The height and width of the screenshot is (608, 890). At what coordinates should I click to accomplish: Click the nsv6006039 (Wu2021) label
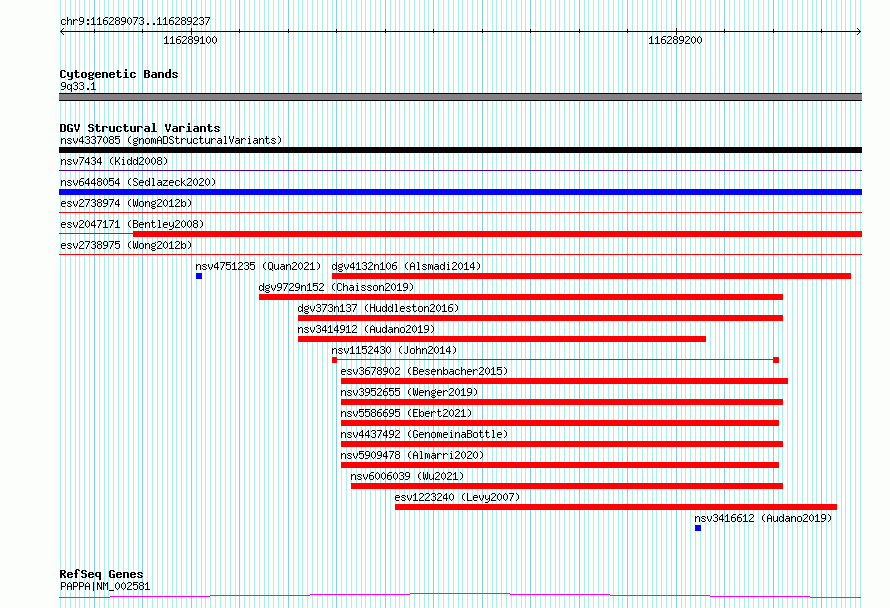click(x=407, y=476)
